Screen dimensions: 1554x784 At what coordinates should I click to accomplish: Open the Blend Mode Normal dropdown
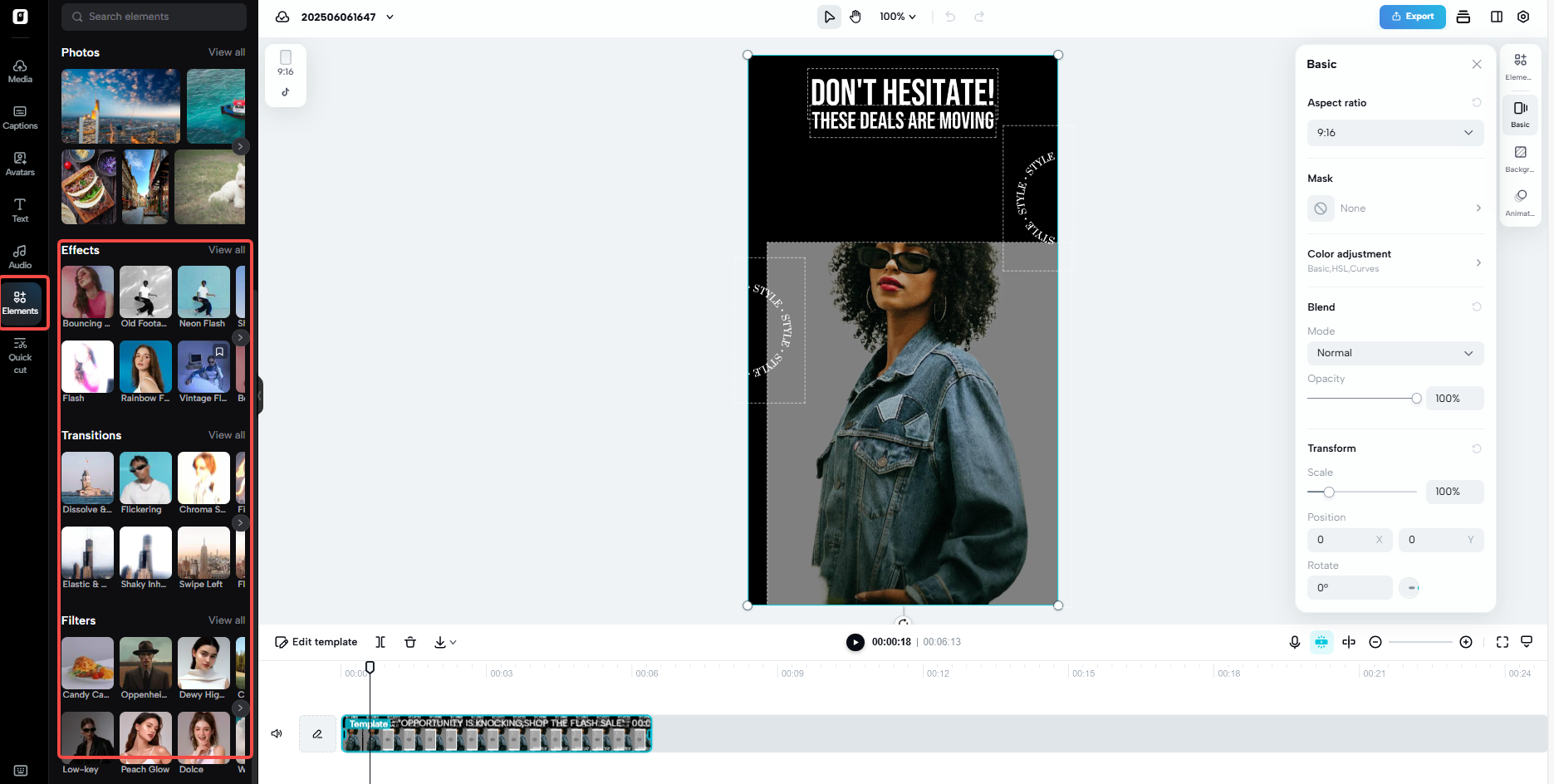point(1395,353)
